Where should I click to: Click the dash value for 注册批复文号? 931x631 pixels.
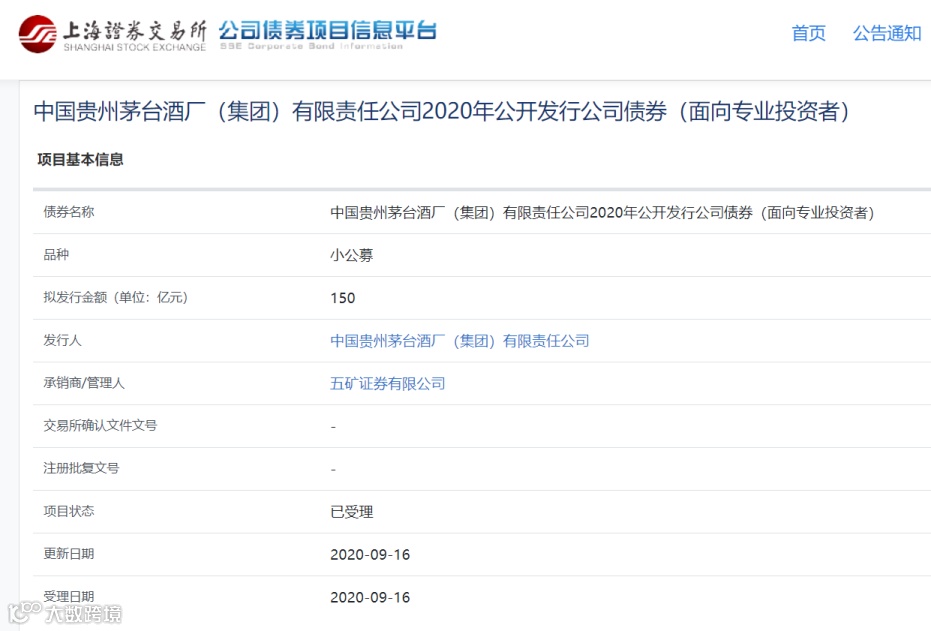[333, 470]
